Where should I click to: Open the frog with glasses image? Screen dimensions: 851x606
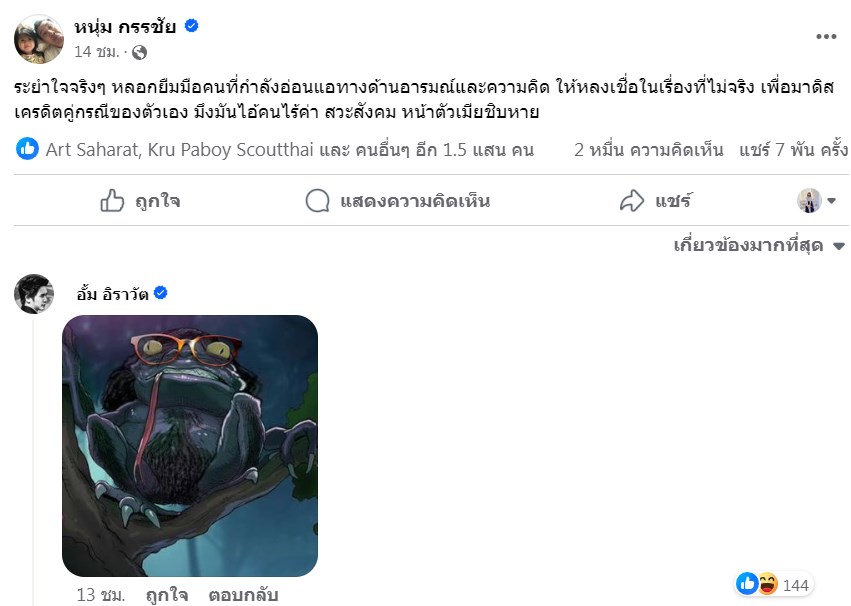tap(190, 445)
